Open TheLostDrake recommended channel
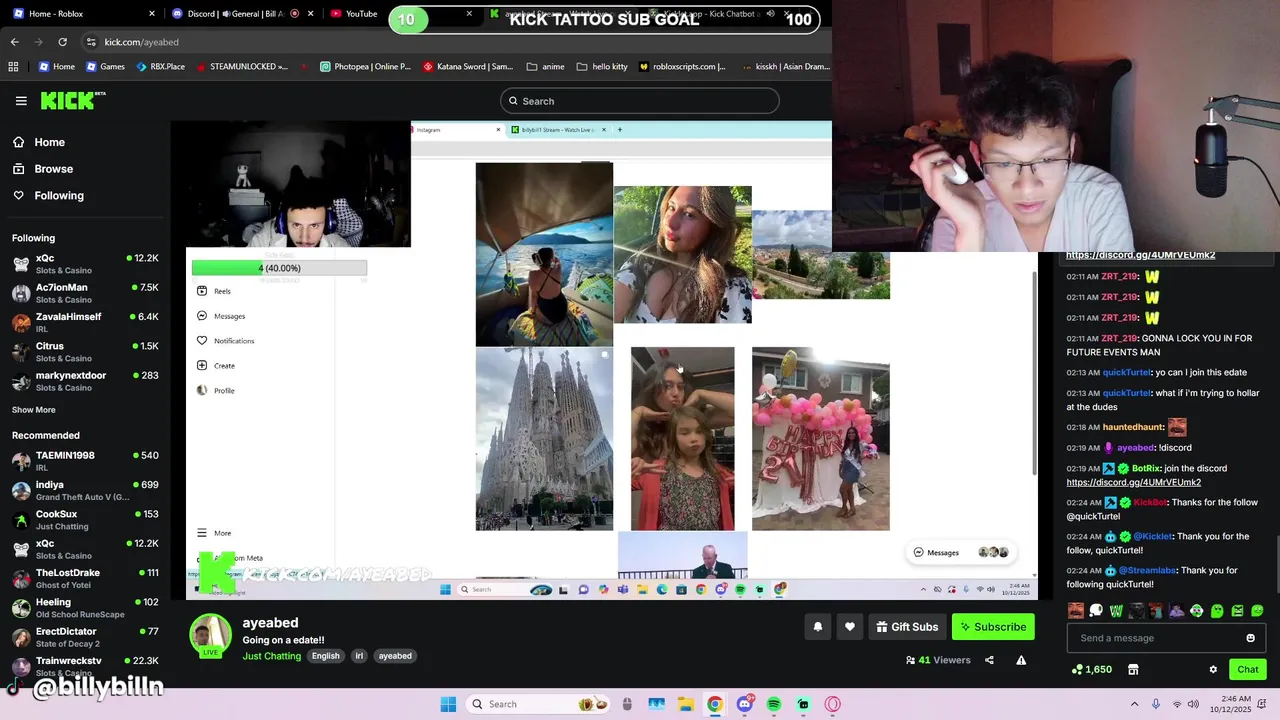Image resolution: width=1280 pixels, height=720 pixels. [85, 578]
